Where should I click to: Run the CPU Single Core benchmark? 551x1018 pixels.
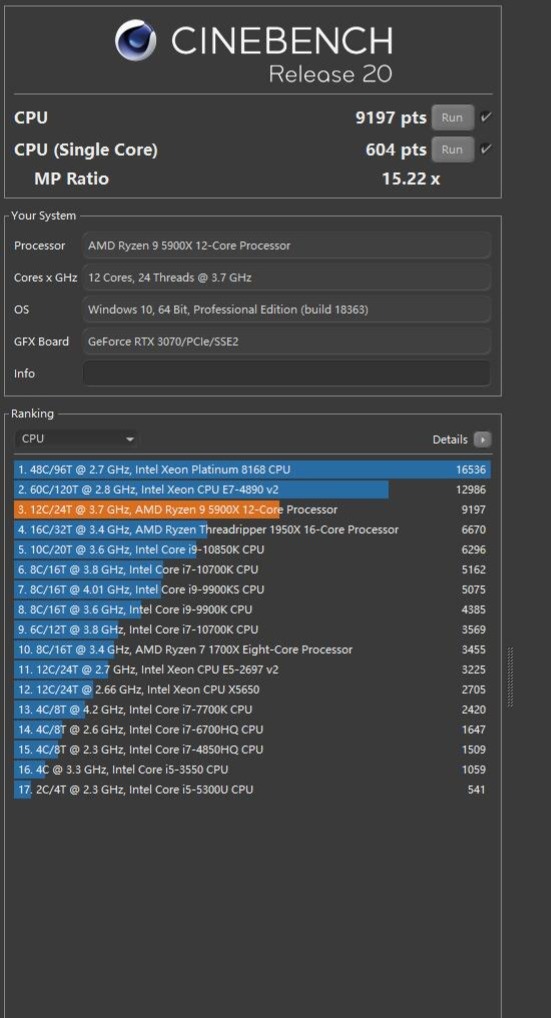(452, 149)
